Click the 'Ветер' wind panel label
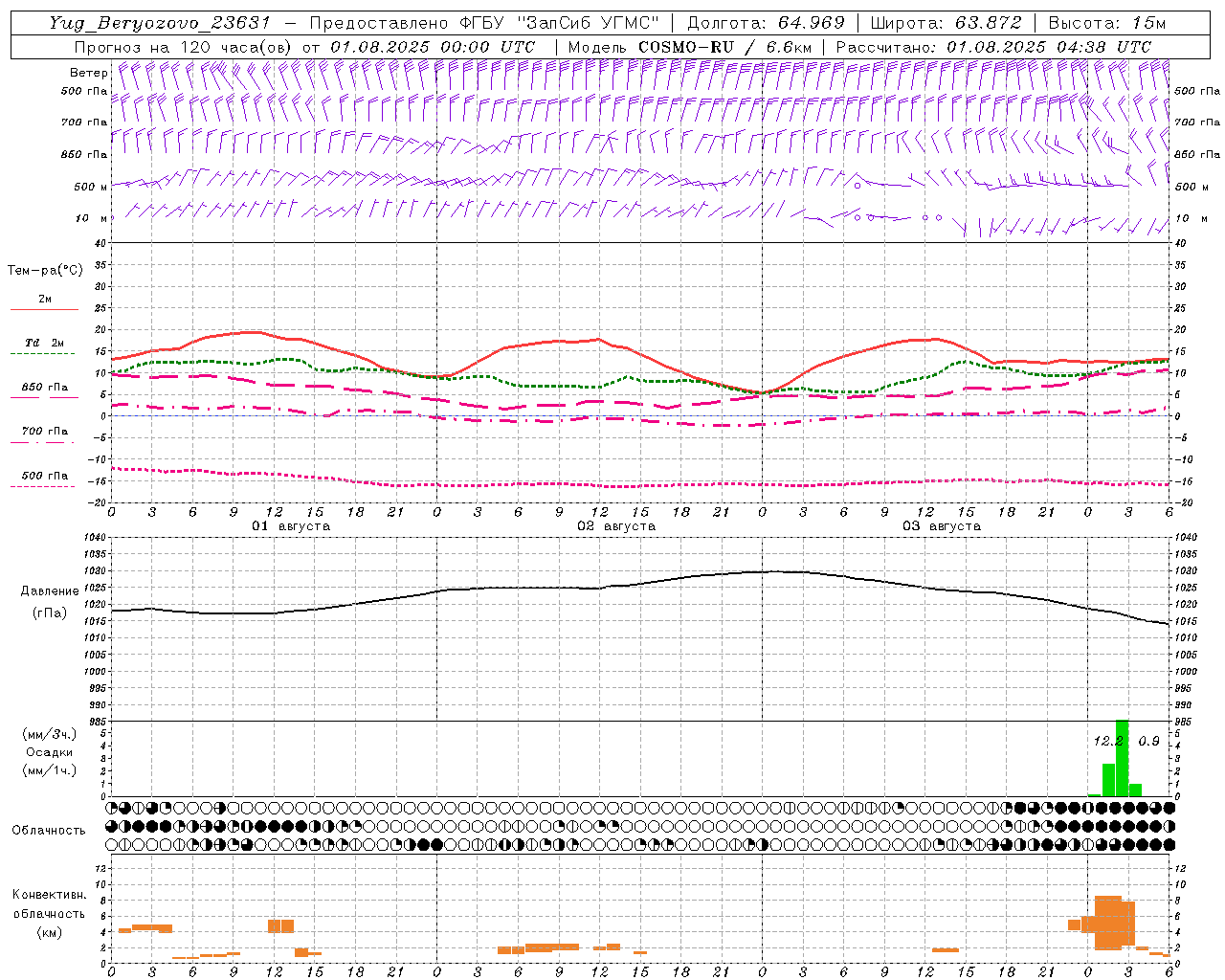This screenshot has width=1225, height=980. tap(88, 73)
